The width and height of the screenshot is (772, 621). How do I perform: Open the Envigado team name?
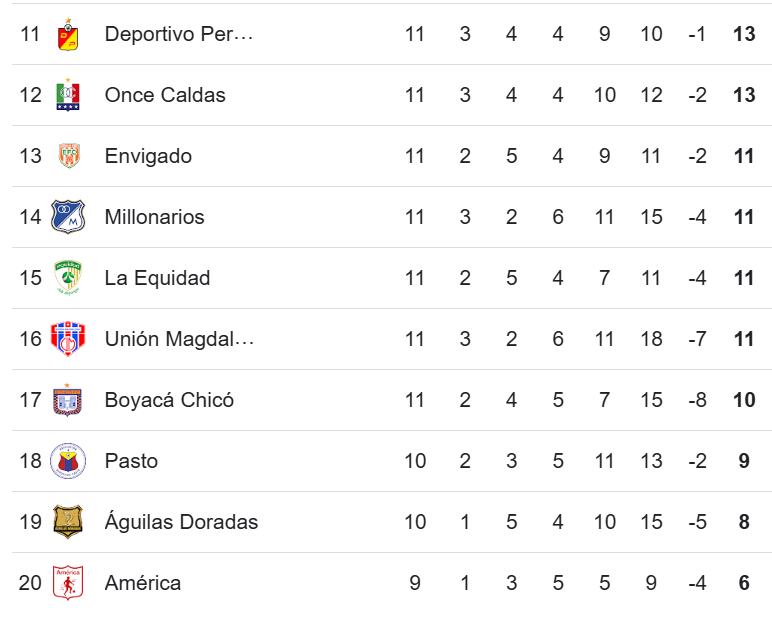(x=148, y=156)
